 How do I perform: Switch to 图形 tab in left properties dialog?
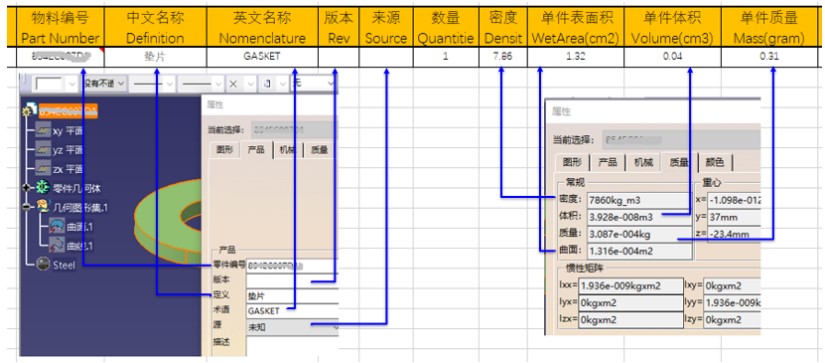pyautogui.click(x=225, y=150)
